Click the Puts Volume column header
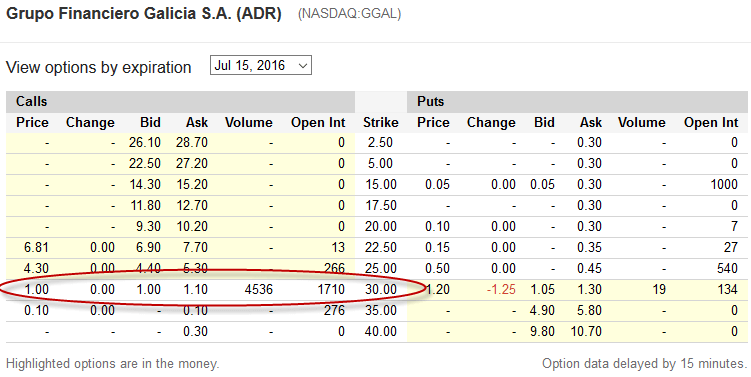The image size is (751, 377). coord(642,123)
